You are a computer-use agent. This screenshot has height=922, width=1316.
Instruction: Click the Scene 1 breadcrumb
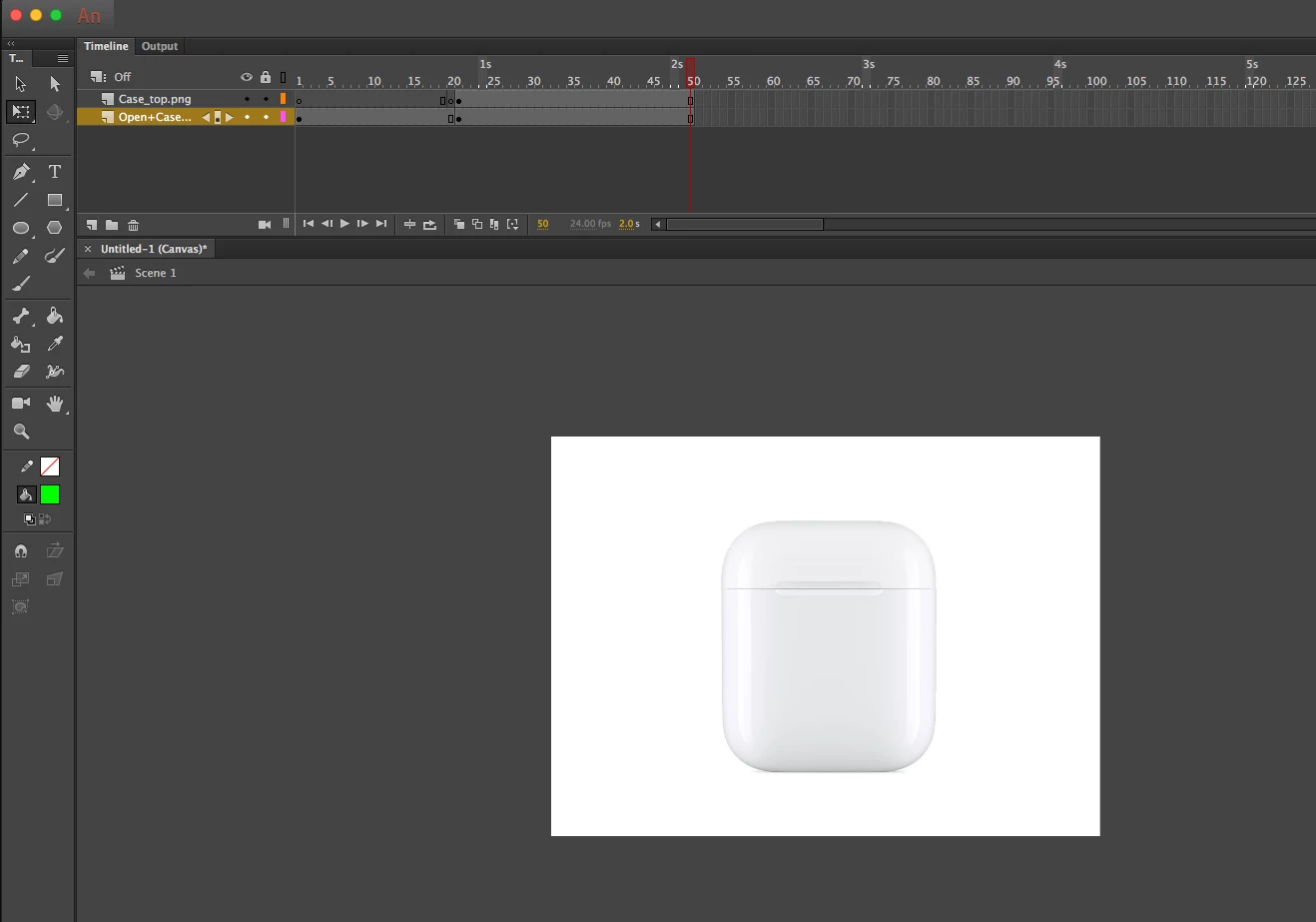(156, 273)
